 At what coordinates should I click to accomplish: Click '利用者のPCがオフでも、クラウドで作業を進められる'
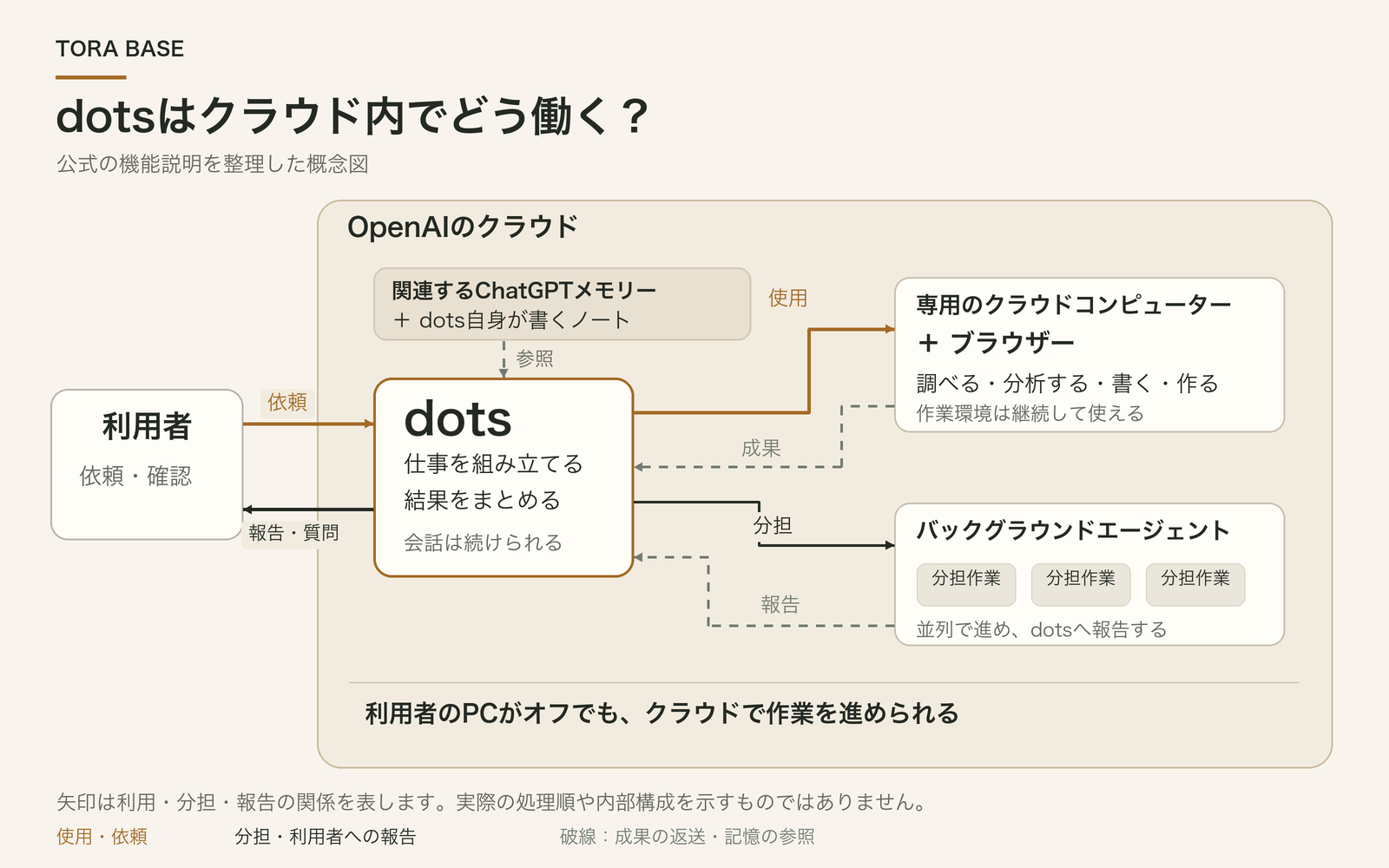coord(662,713)
